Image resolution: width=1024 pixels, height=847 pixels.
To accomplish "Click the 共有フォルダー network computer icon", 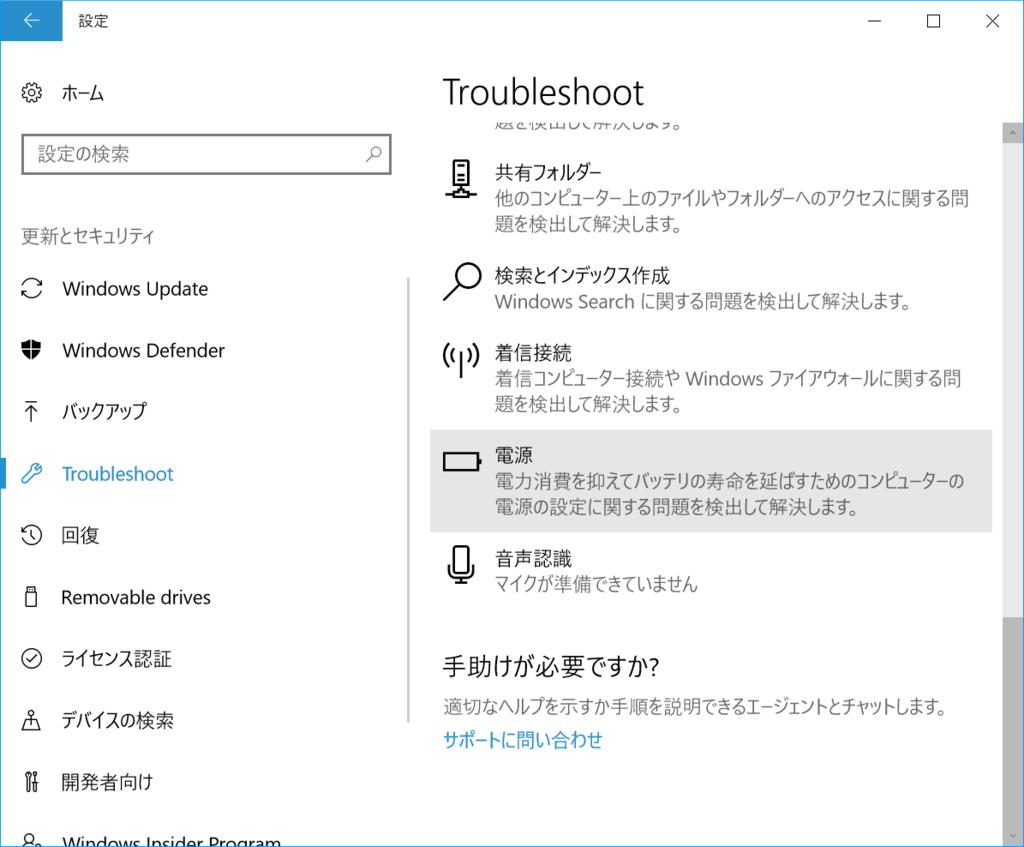I will pyautogui.click(x=461, y=178).
